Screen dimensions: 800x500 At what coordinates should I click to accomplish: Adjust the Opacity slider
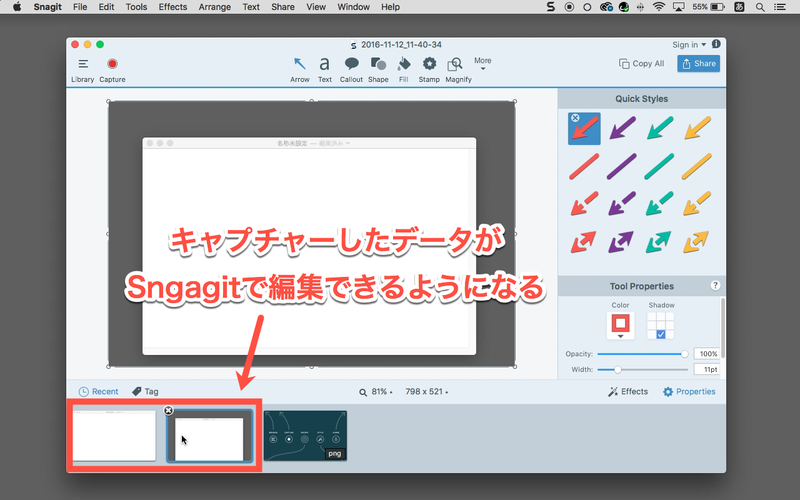point(643,354)
